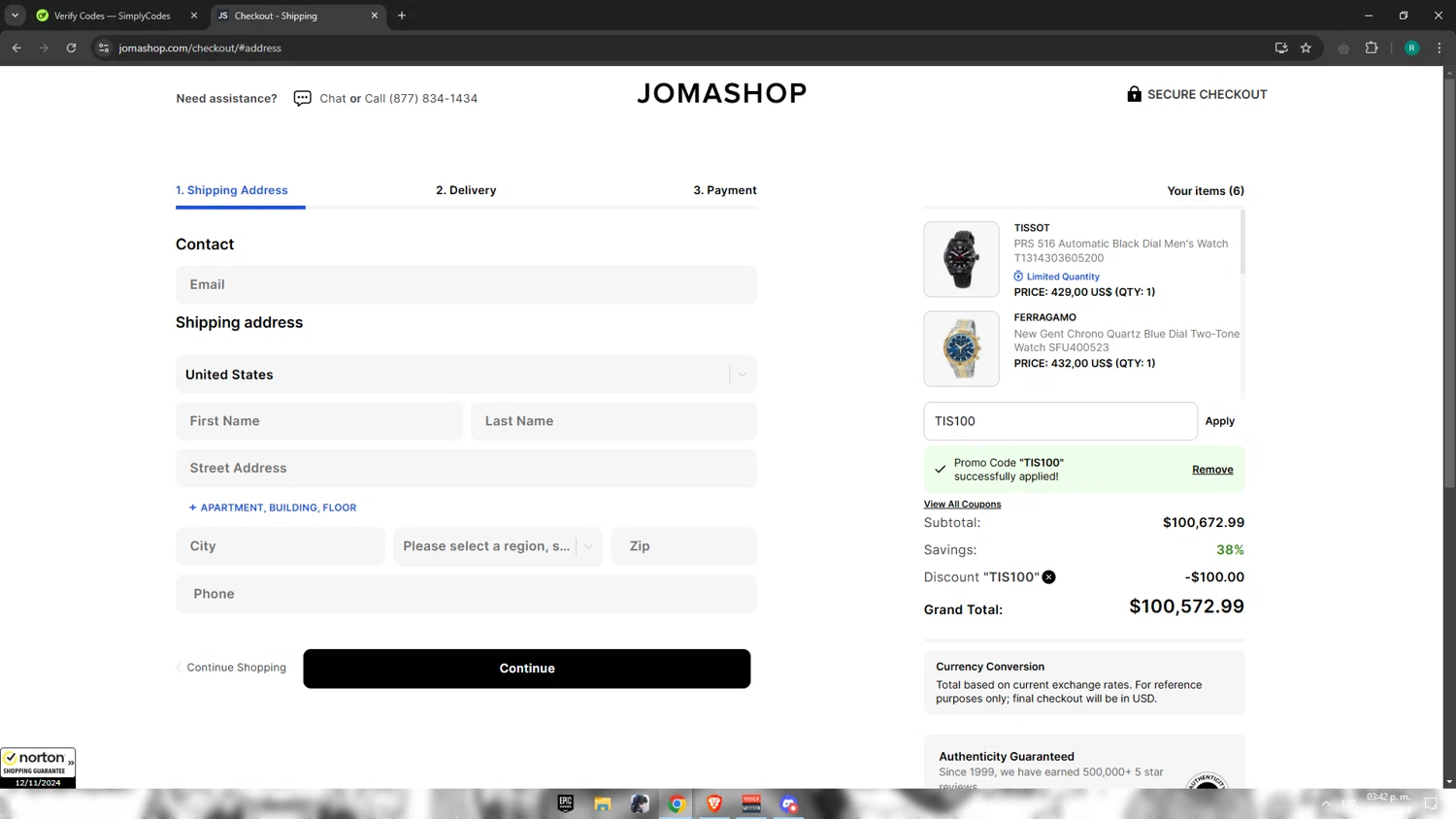1456x819 pixels.
Task: Open new browser tab with plus button
Action: pos(402,16)
